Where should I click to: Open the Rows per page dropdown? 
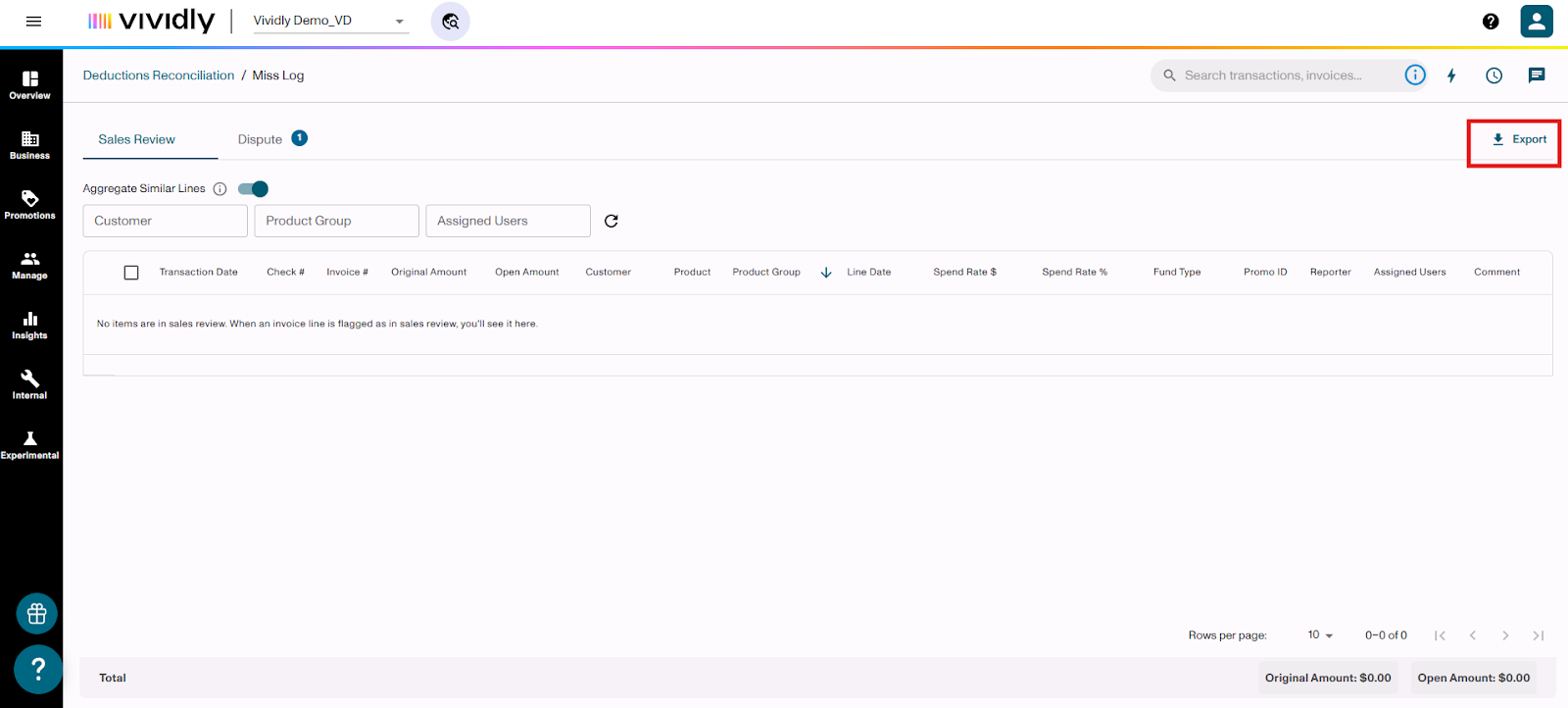pos(1320,635)
